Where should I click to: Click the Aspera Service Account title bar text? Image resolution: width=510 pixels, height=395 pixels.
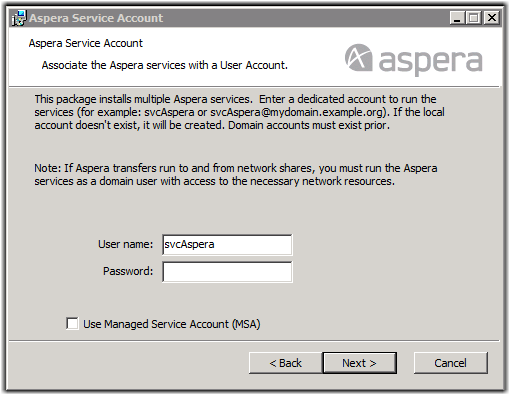[x=96, y=18]
